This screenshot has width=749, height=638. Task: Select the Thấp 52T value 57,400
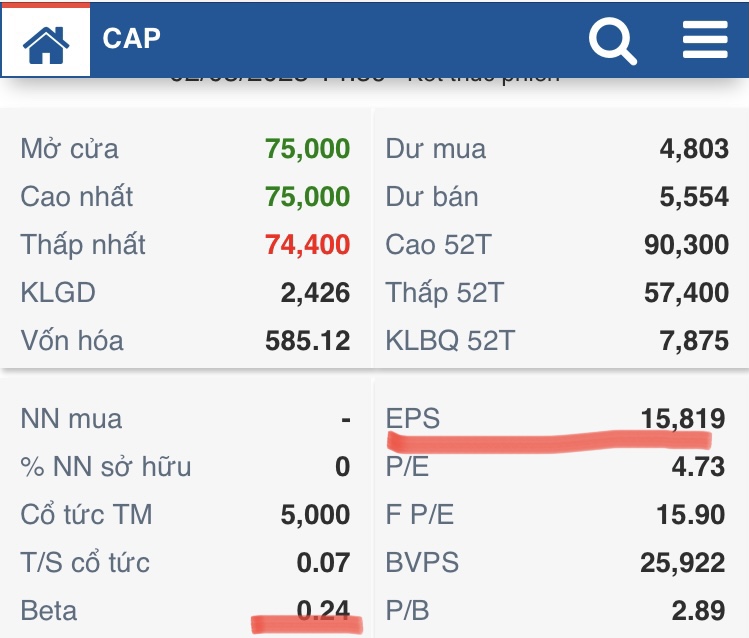[686, 293]
